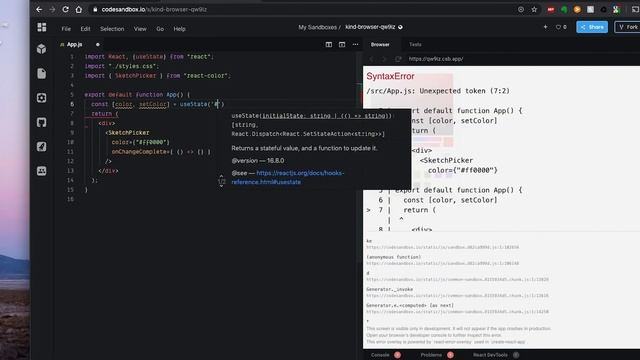Click the Share button
Image resolution: width=640 pixels, height=360 pixels.
[x=592, y=27]
